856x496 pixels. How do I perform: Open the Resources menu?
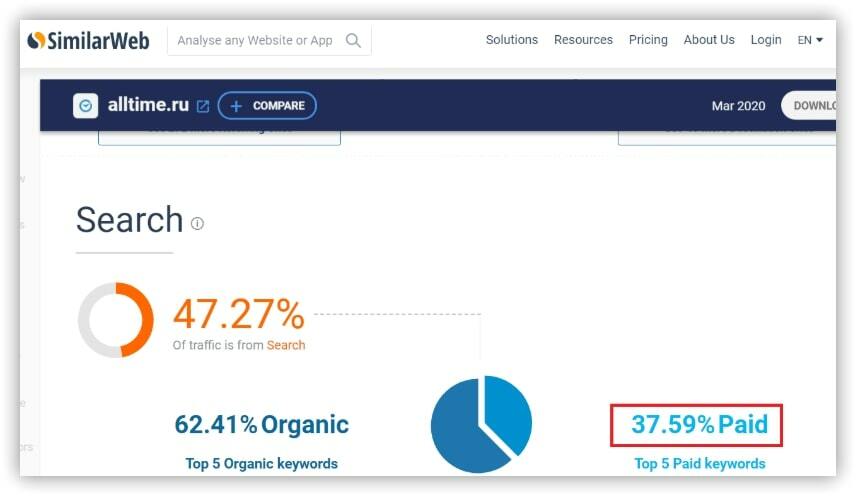tap(583, 40)
